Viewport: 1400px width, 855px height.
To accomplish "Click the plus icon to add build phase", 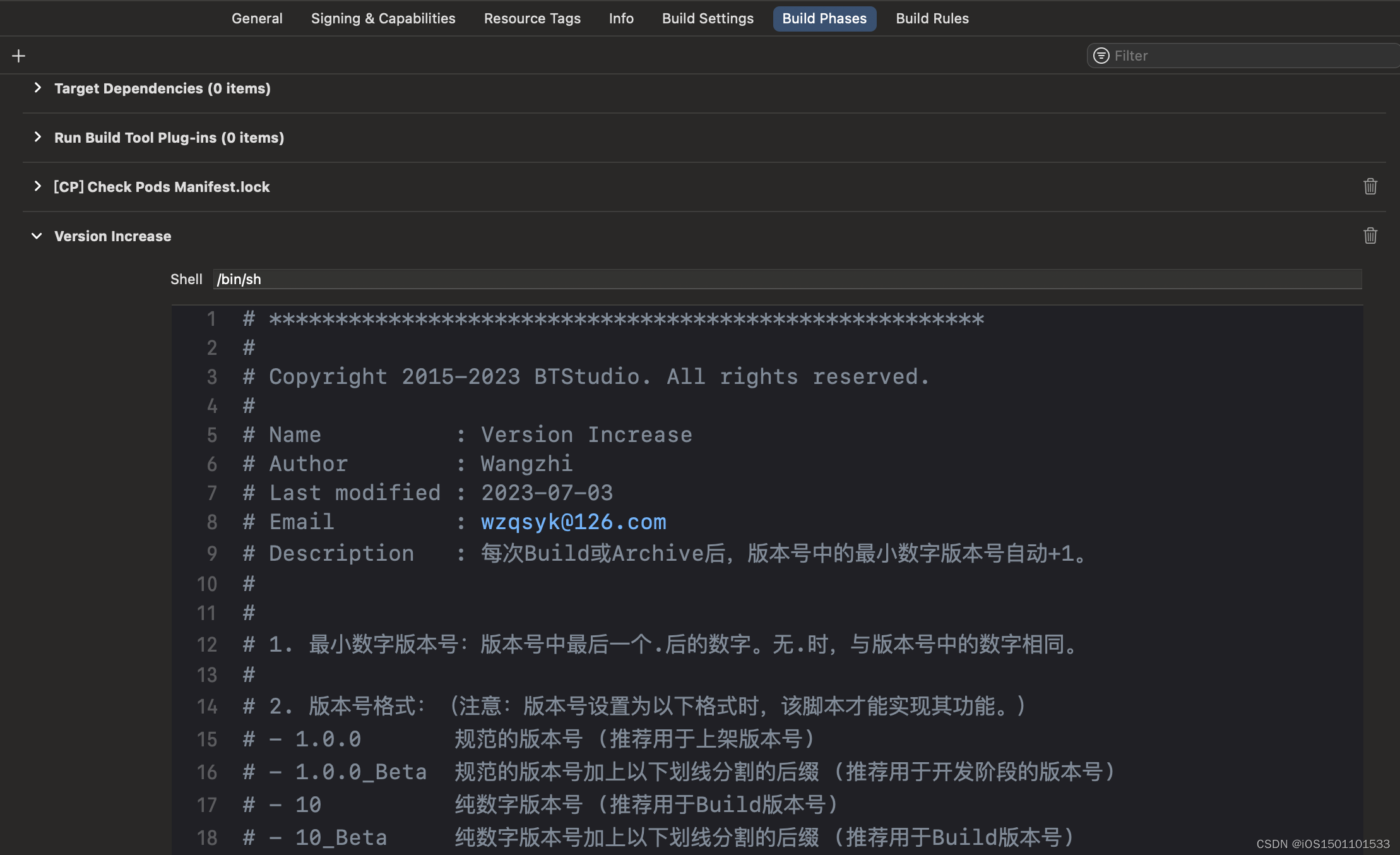I will [19, 56].
